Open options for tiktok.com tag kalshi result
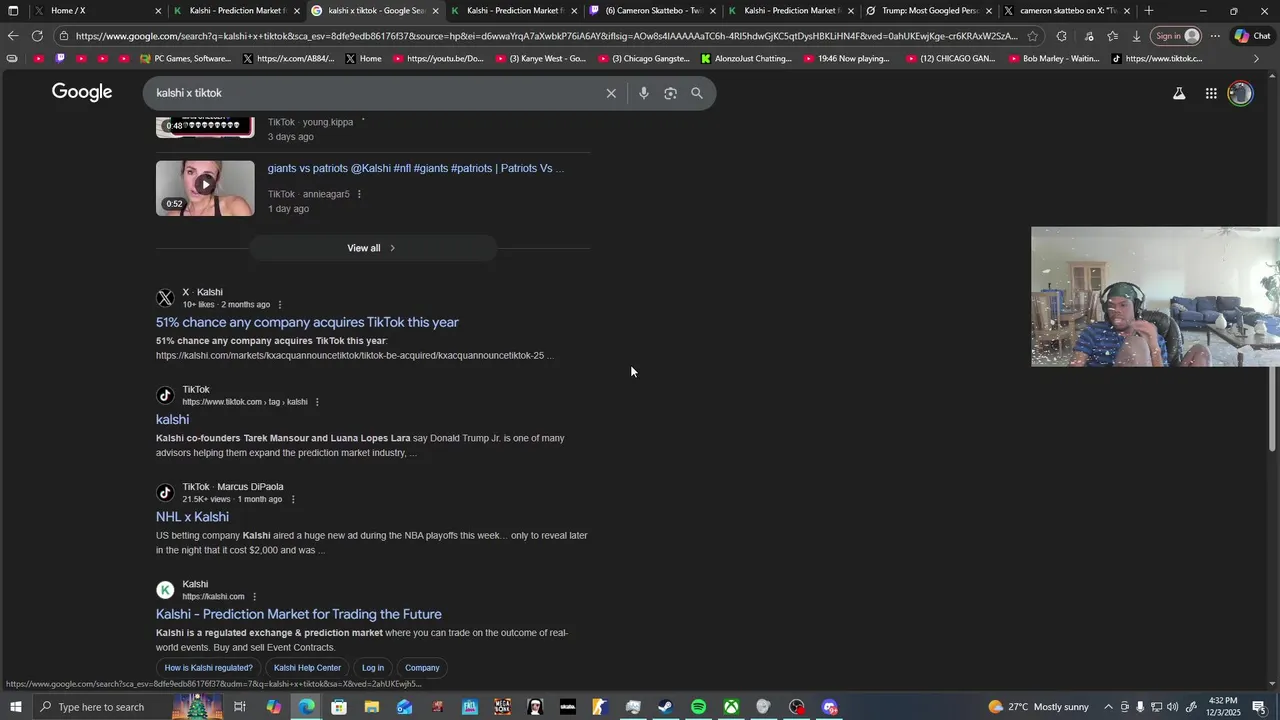Image resolution: width=1280 pixels, height=720 pixels. click(x=317, y=402)
